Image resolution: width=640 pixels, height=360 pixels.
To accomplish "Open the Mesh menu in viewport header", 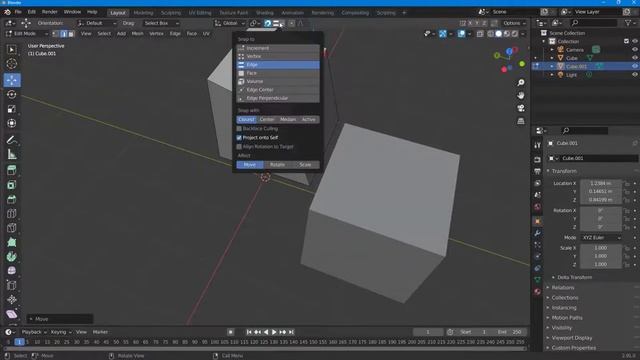I will point(138,34).
